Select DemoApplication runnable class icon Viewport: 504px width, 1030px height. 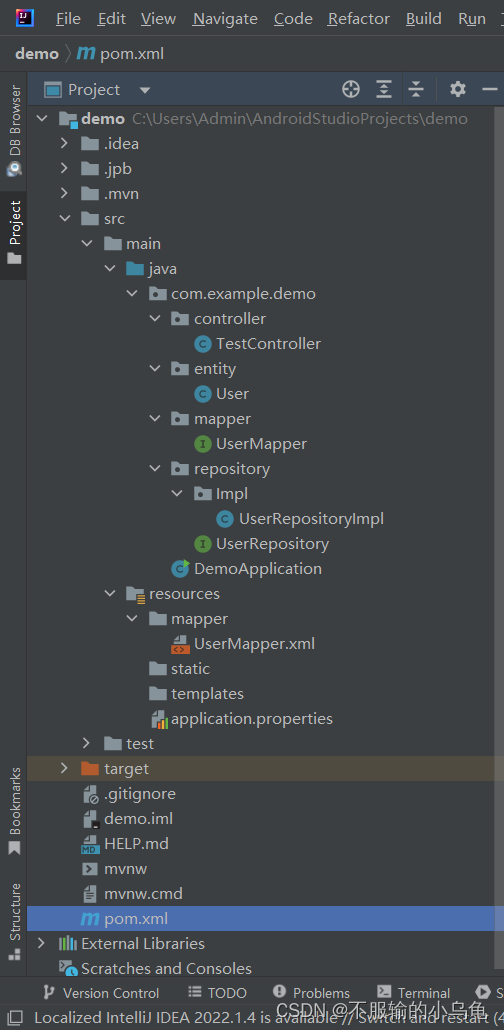[180, 568]
